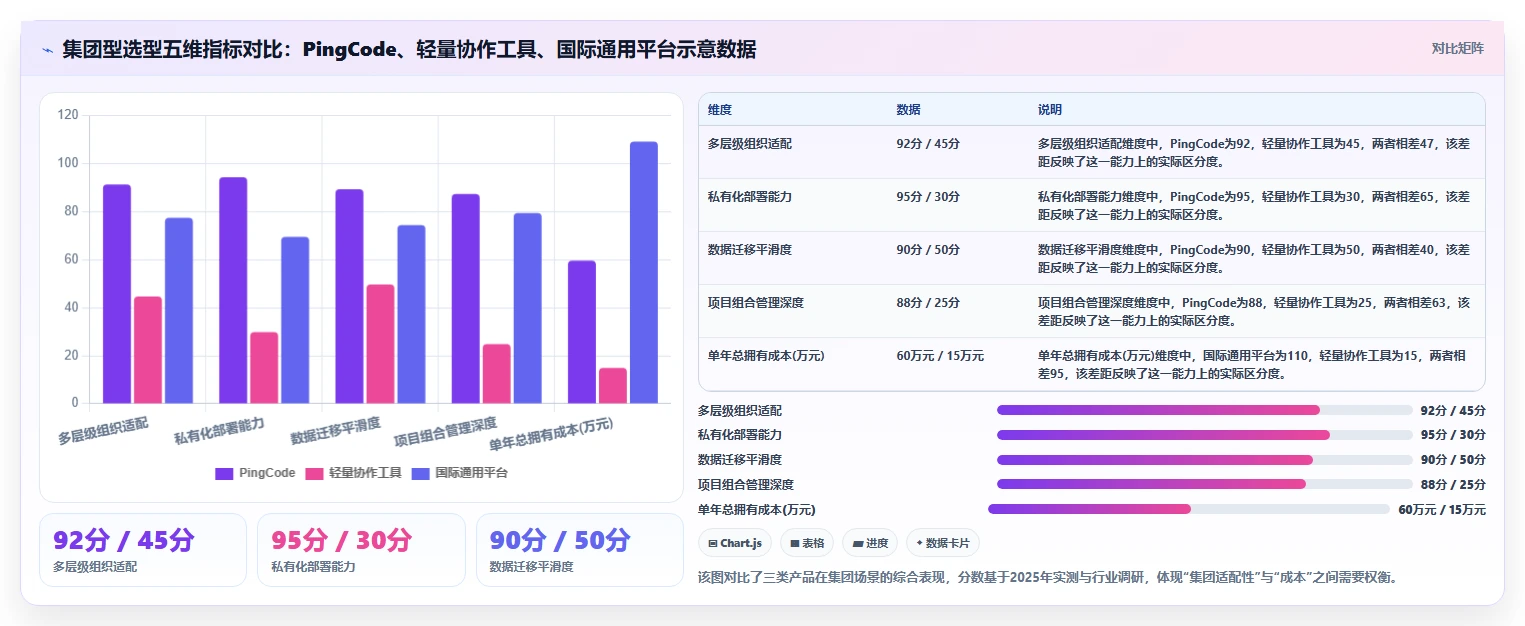
Task: Click the footer note beginning 该图对比了三类产品
Action: [x=1047, y=577]
